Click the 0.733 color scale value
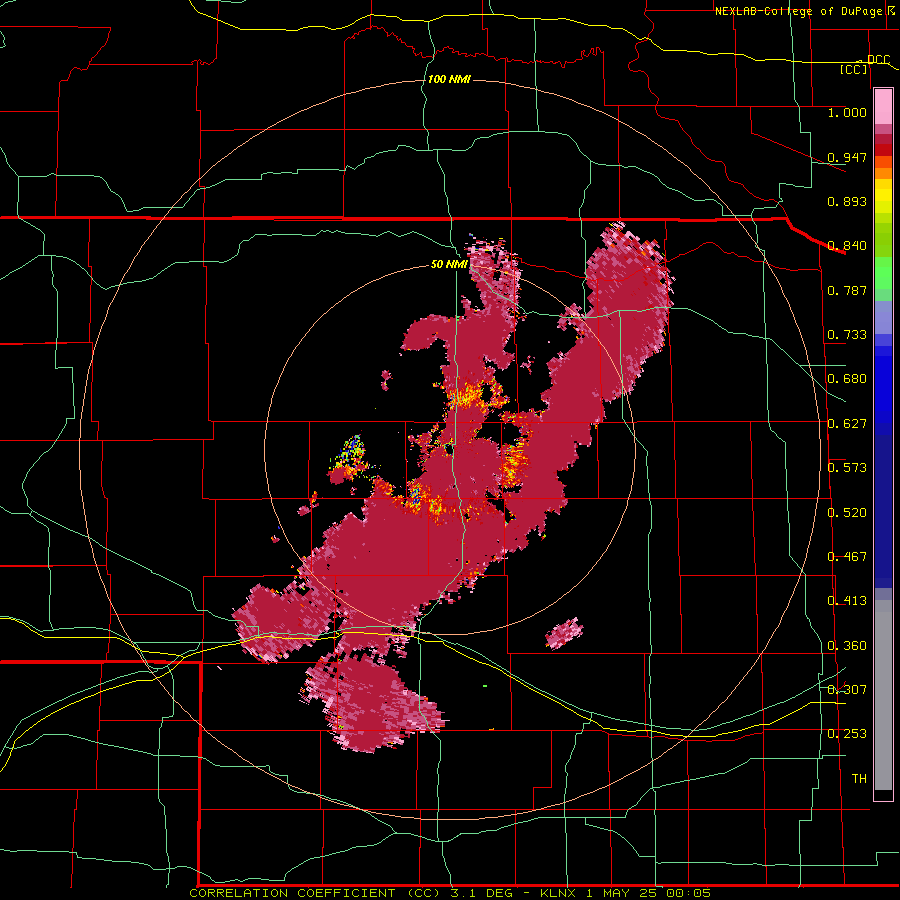Image resolution: width=900 pixels, height=900 pixels. point(847,335)
